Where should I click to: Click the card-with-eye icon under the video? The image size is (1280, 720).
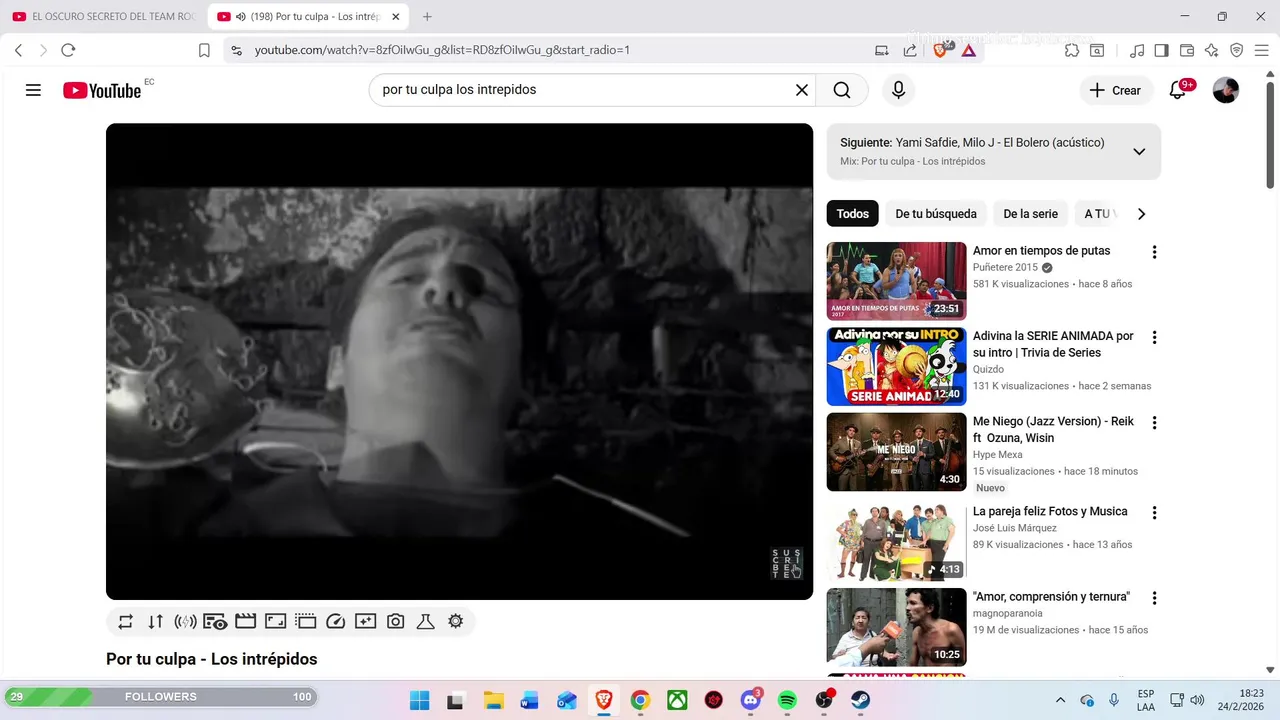click(x=215, y=622)
